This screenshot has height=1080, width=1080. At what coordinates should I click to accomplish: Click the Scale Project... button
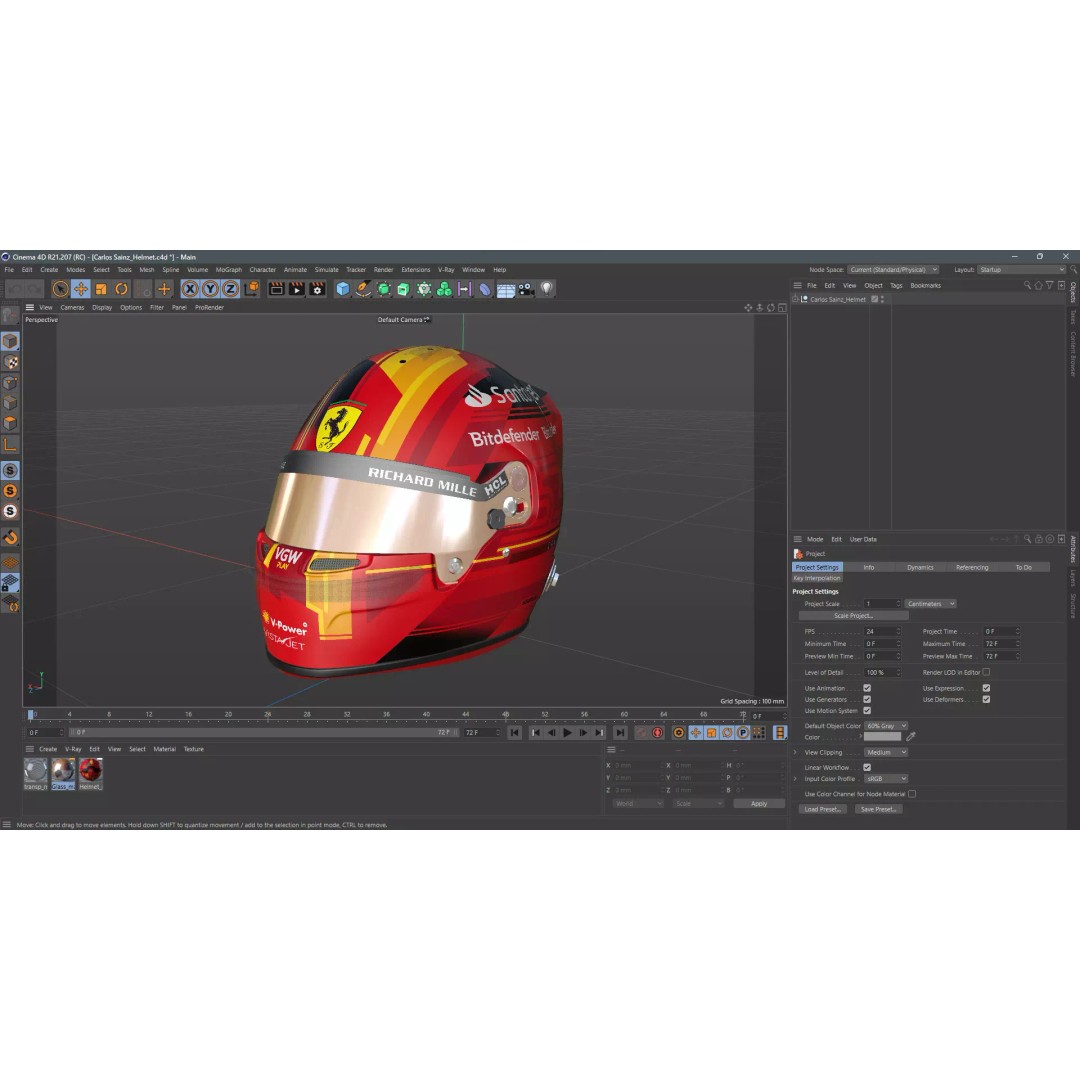click(x=853, y=616)
